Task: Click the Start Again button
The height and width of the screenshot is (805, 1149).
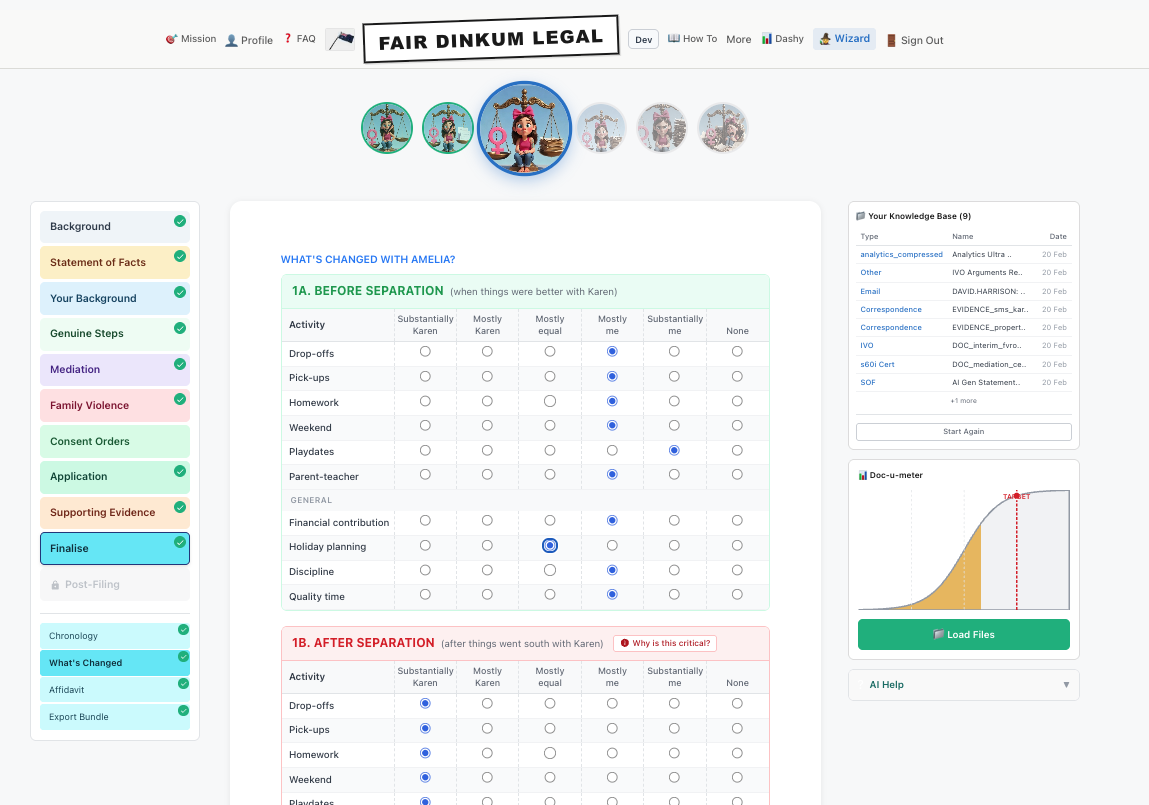Action: (964, 431)
